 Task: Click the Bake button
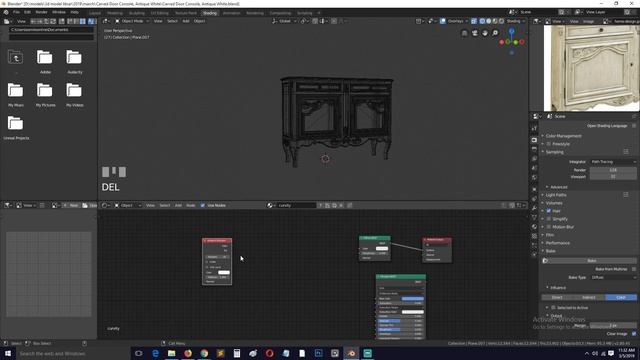591,260
